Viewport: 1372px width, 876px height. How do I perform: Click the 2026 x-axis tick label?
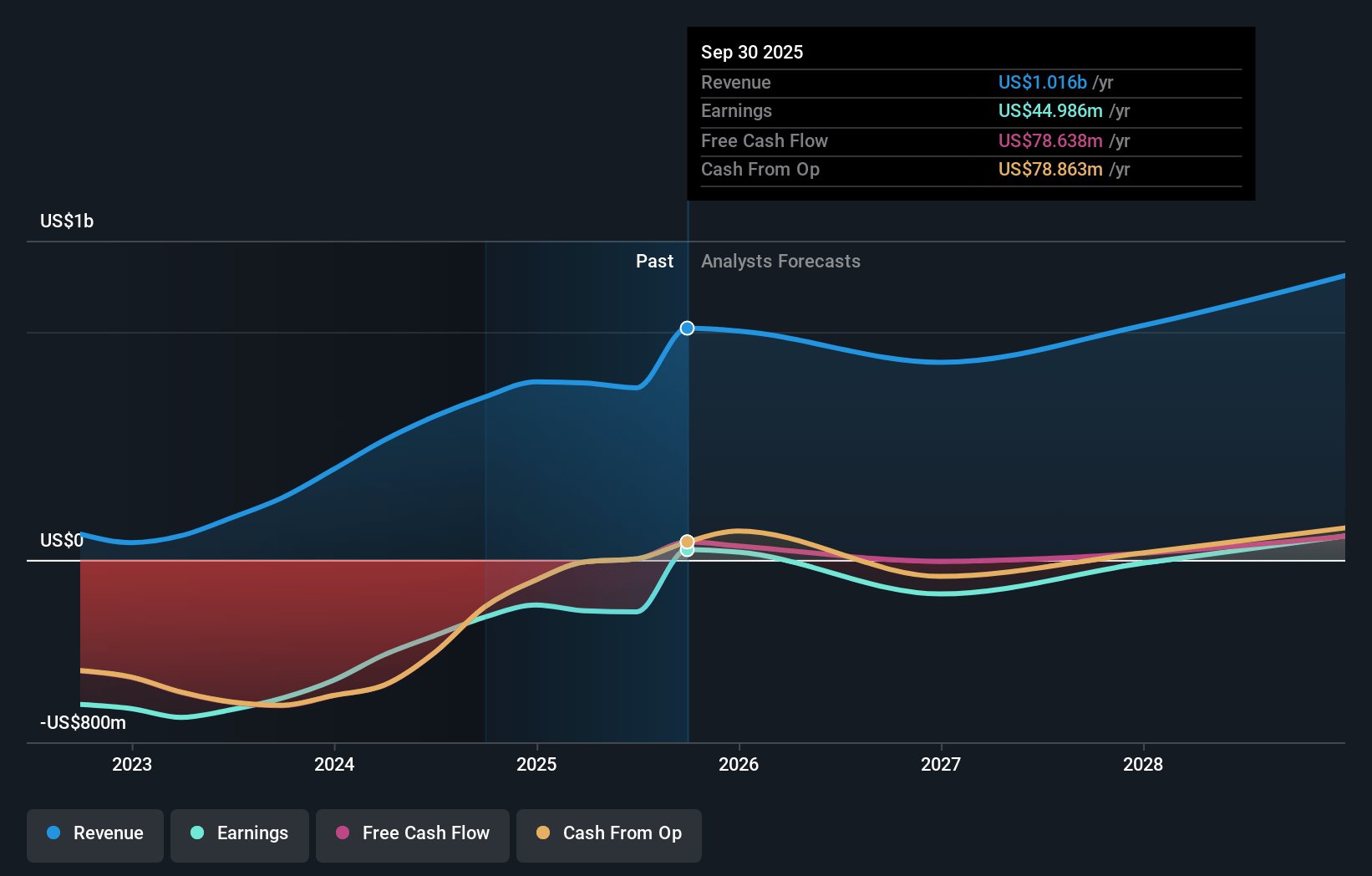[x=739, y=764]
